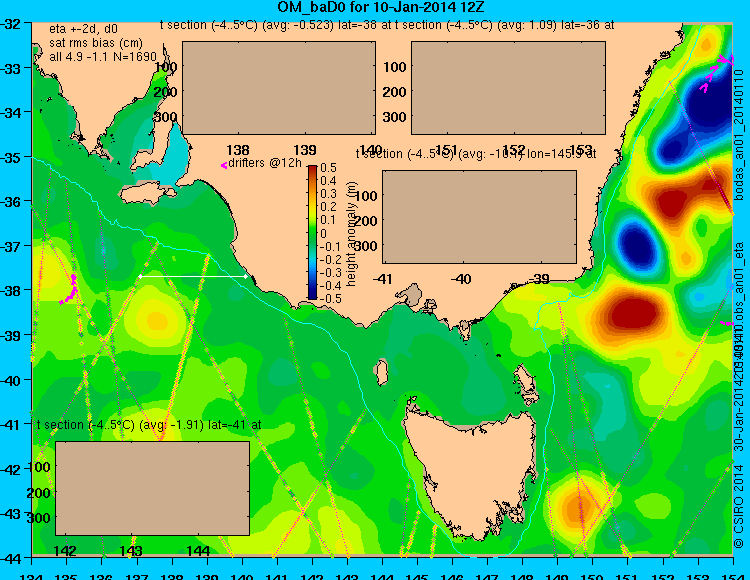Click the height anomaly color bar
750x580 pixels.
(x=312, y=232)
